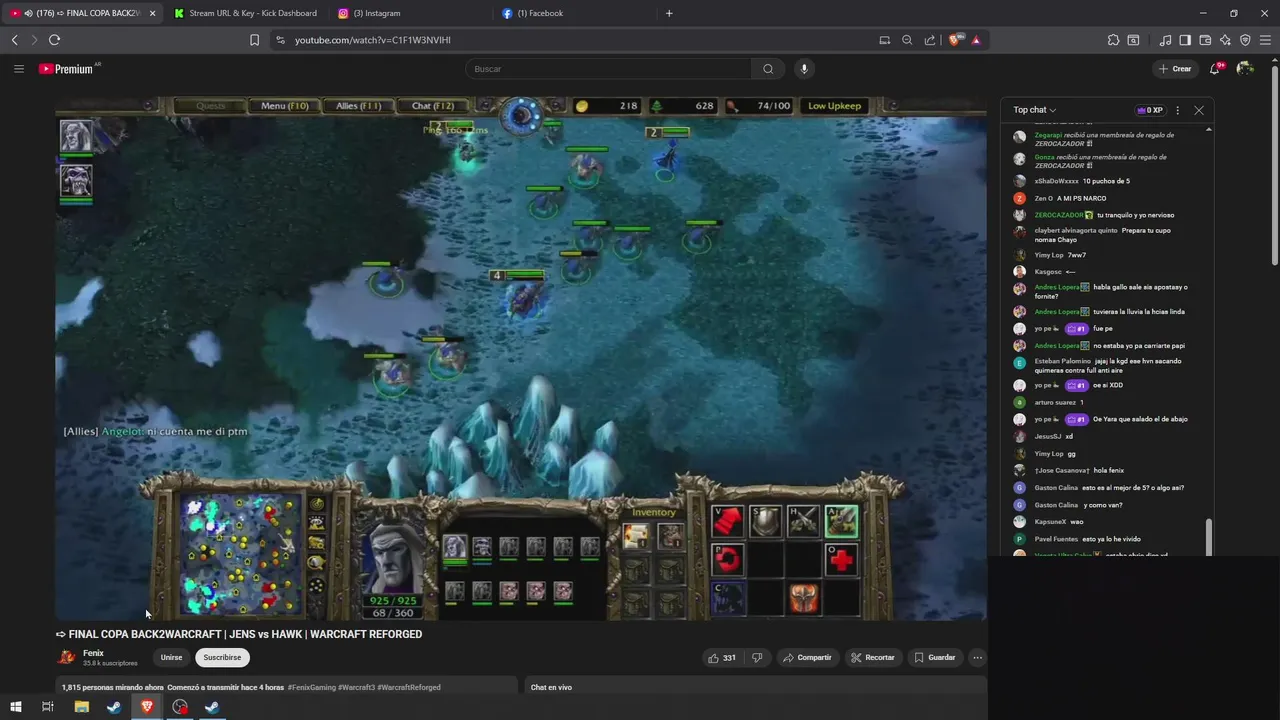Open YouTube notifications bell
Image resolution: width=1280 pixels, height=720 pixels.
click(1215, 69)
